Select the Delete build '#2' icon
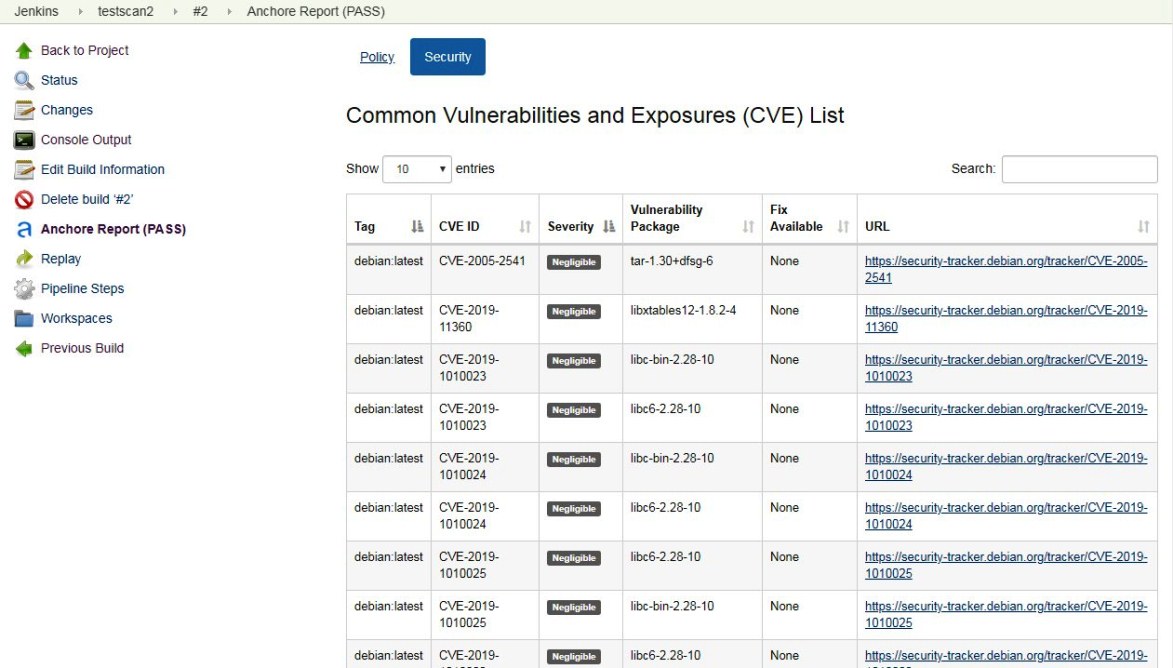This screenshot has width=1173, height=668. pyautogui.click(x=22, y=199)
